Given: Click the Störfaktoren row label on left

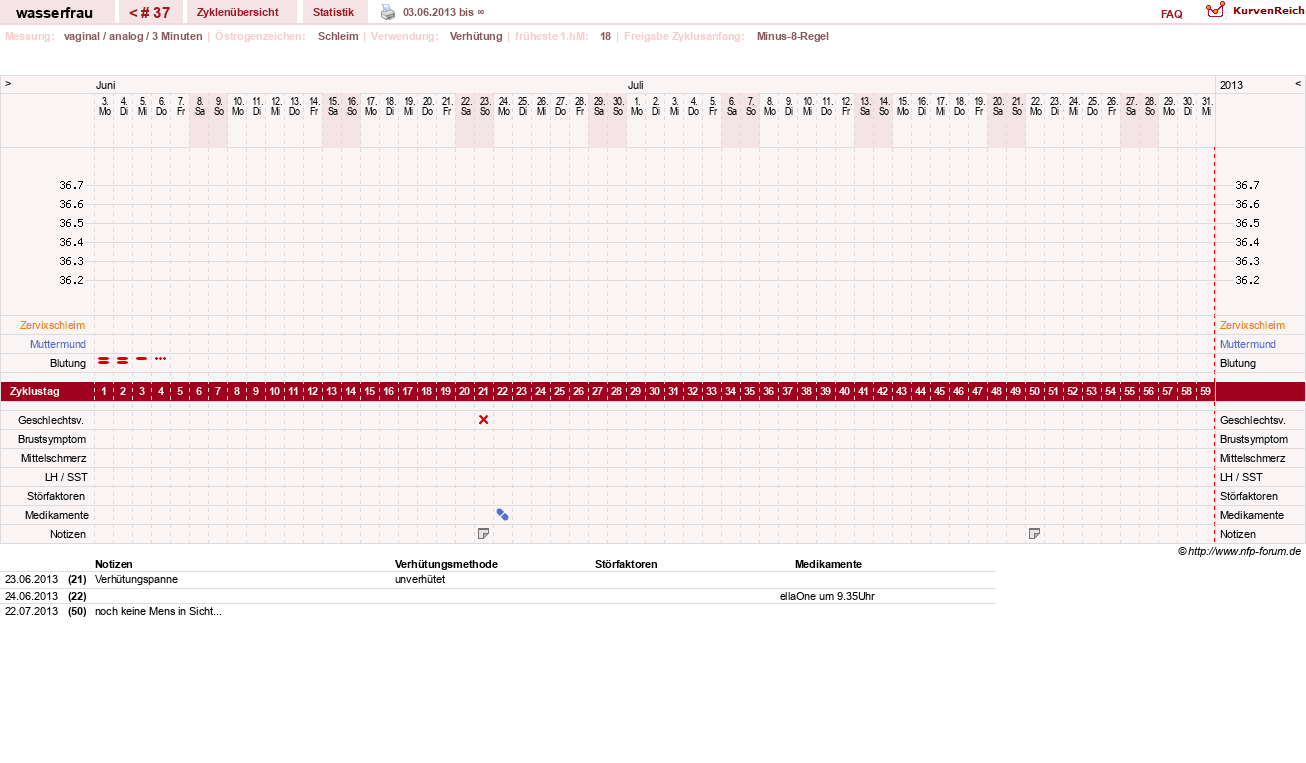Looking at the screenshot, I should pos(56,496).
